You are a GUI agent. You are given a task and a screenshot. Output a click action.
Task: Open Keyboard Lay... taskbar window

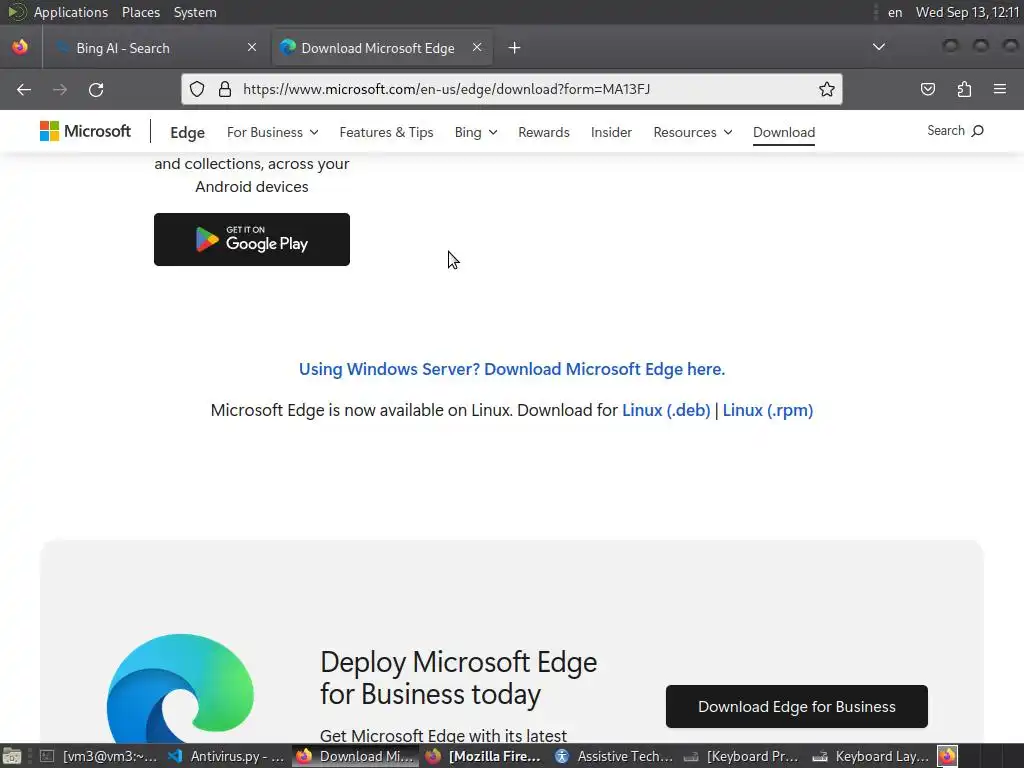[x=871, y=756]
